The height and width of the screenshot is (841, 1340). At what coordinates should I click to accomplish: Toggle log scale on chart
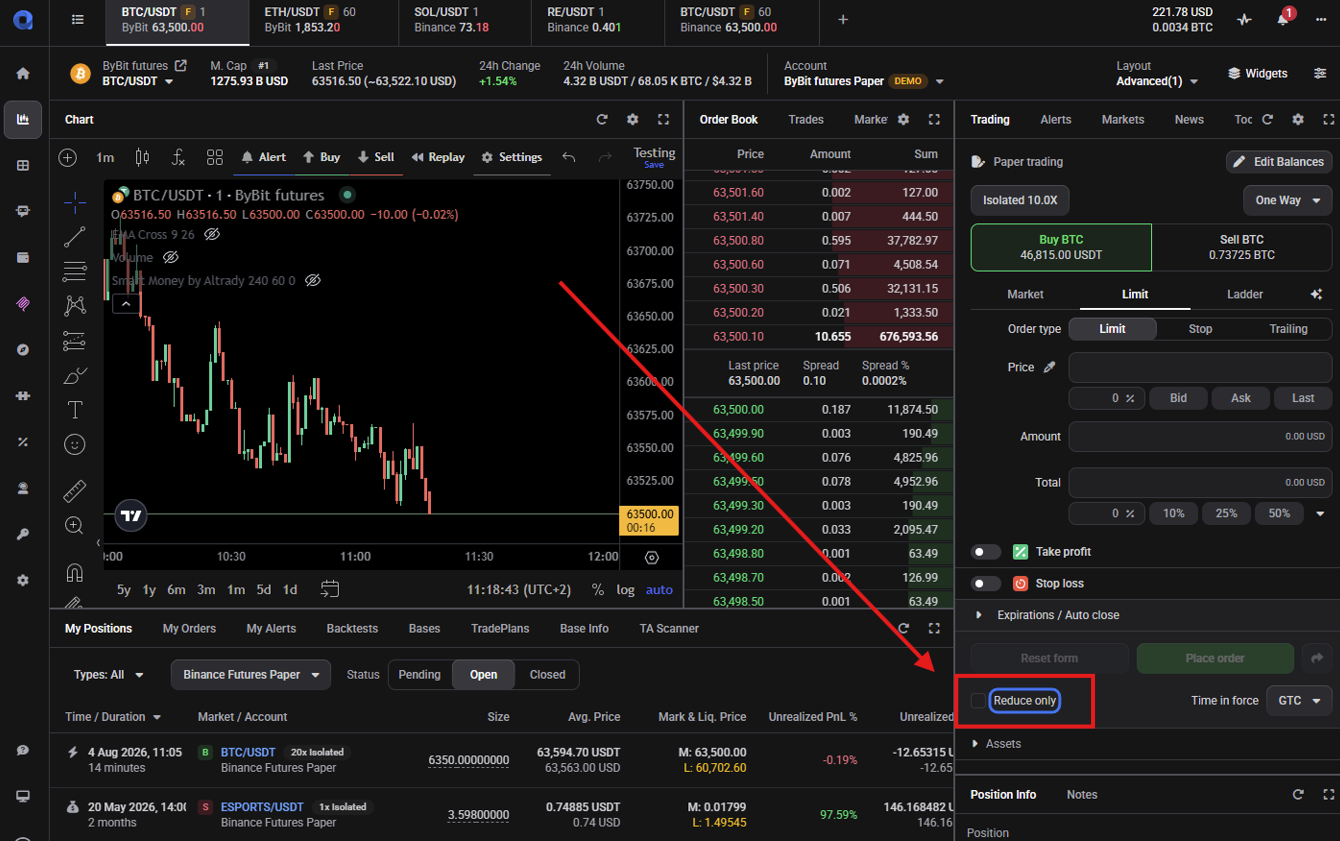625,589
